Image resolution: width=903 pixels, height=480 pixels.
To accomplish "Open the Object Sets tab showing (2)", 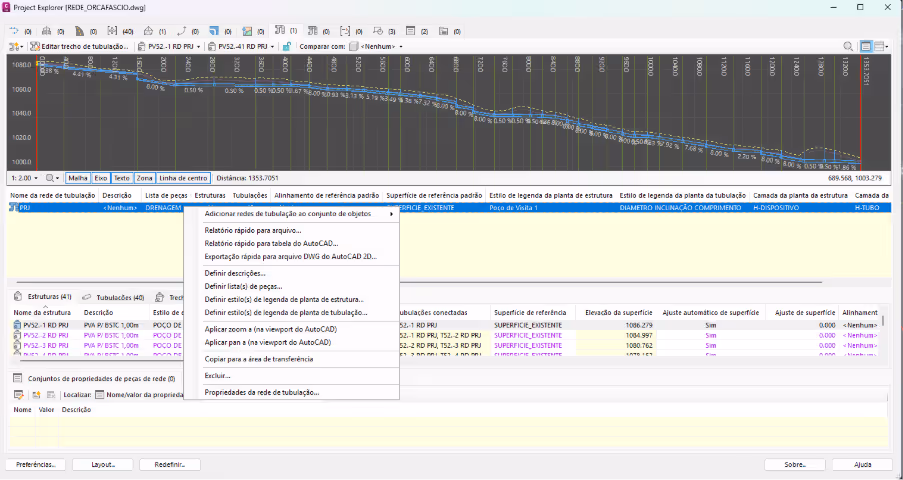I will 417,31.
